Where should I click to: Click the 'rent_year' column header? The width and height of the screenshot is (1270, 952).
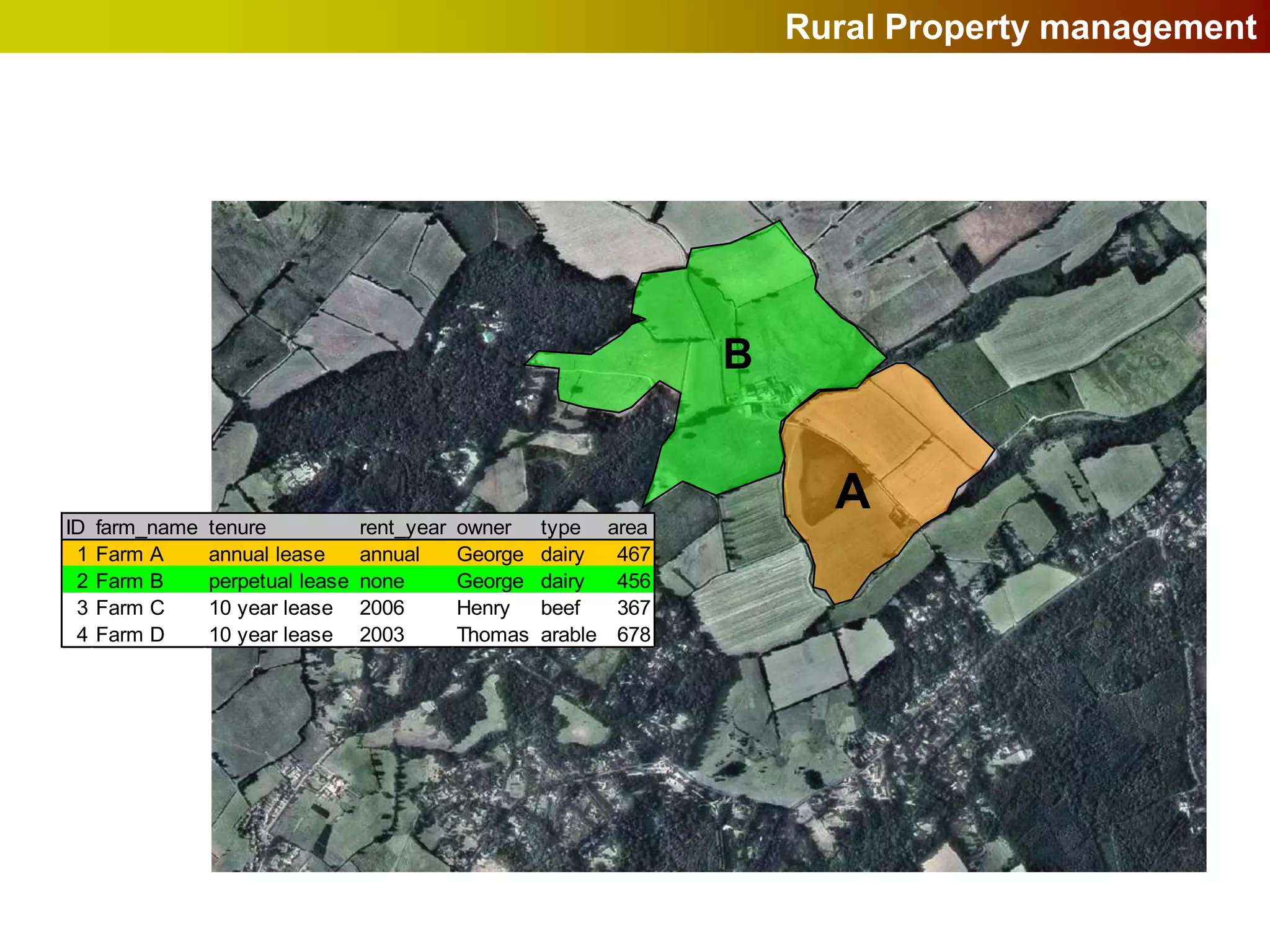402,527
